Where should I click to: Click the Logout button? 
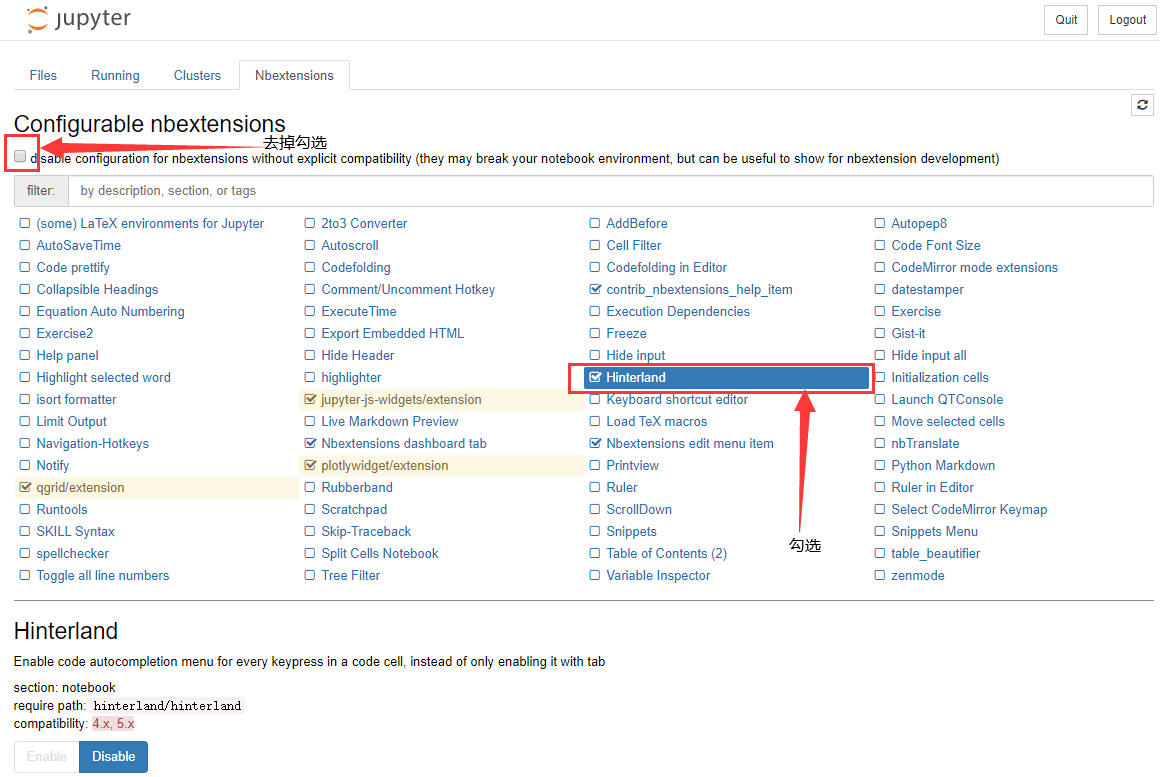pyautogui.click(x=1127, y=20)
